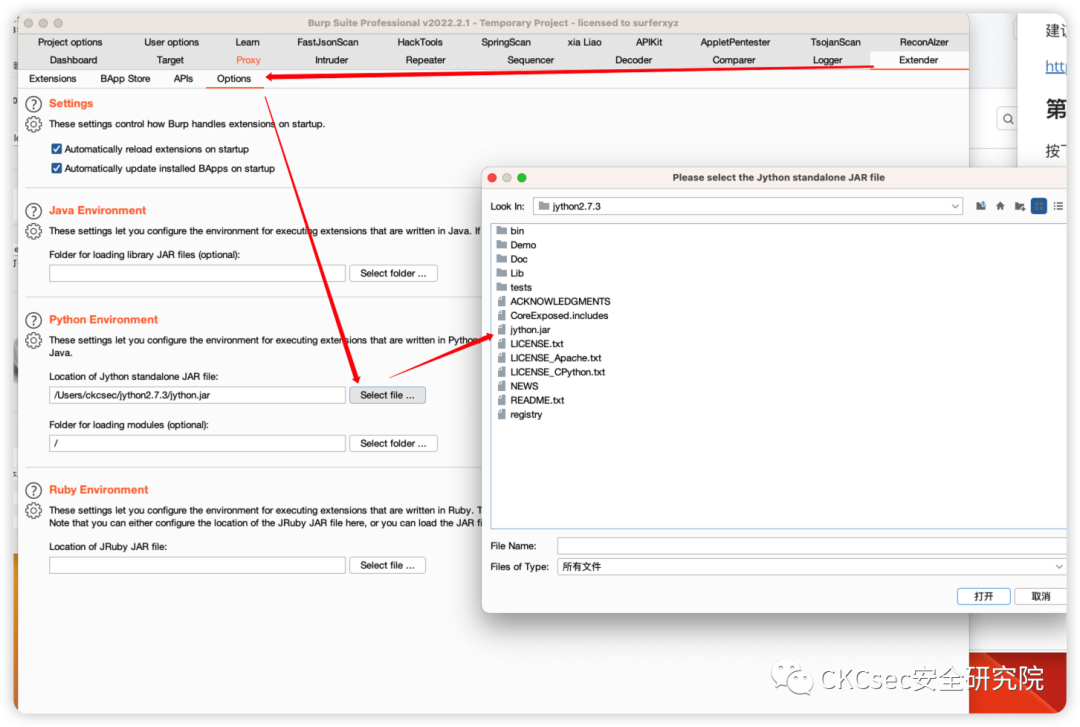The height and width of the screenshot is (727, 1080).
Task: Toggle Automatically update installed BApps checkbox
Action: coord(57,168)
